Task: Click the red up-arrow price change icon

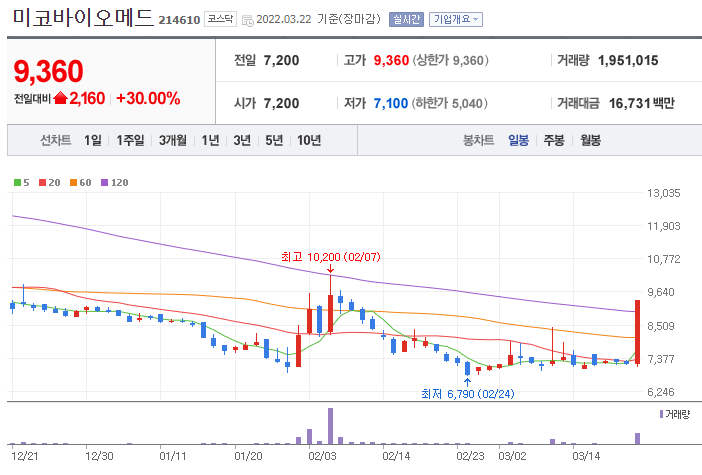Action: (60, 98)
